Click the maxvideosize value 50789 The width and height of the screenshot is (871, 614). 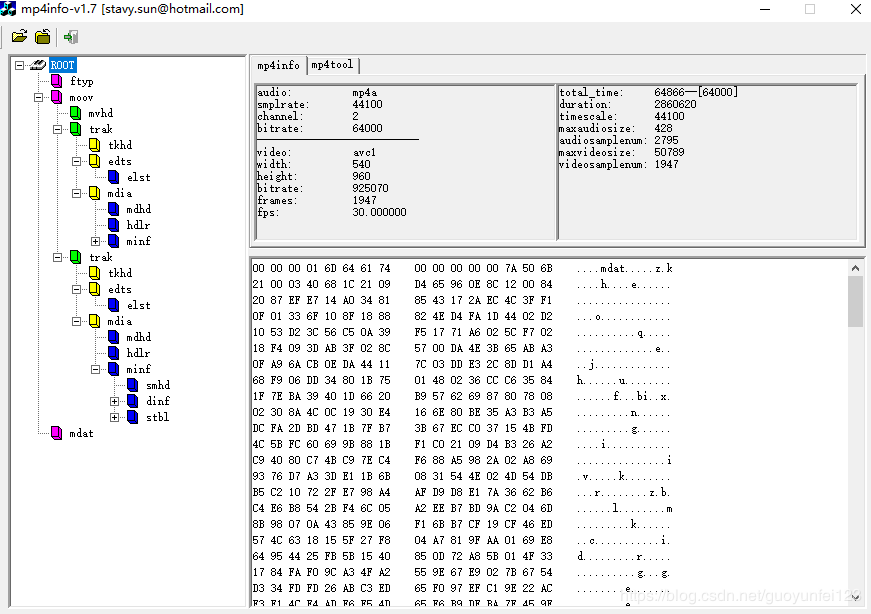click(x=669, y=152)
